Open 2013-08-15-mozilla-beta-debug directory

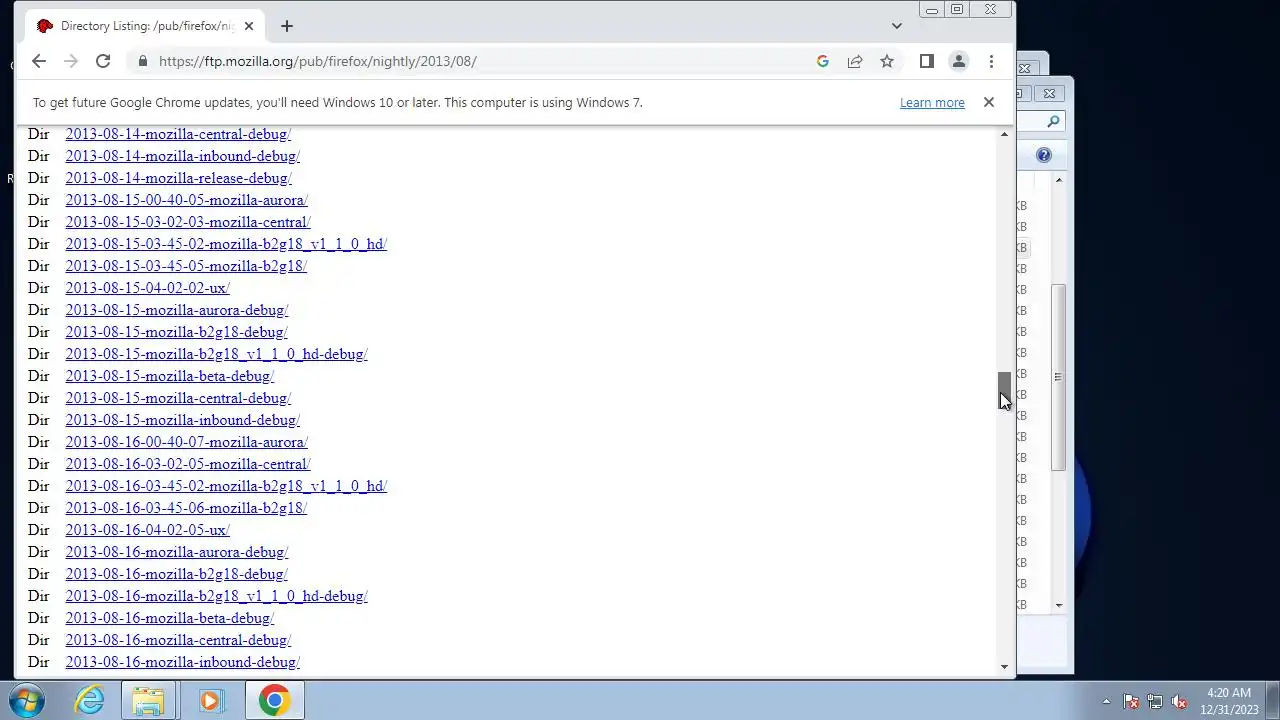pos(169,376)
